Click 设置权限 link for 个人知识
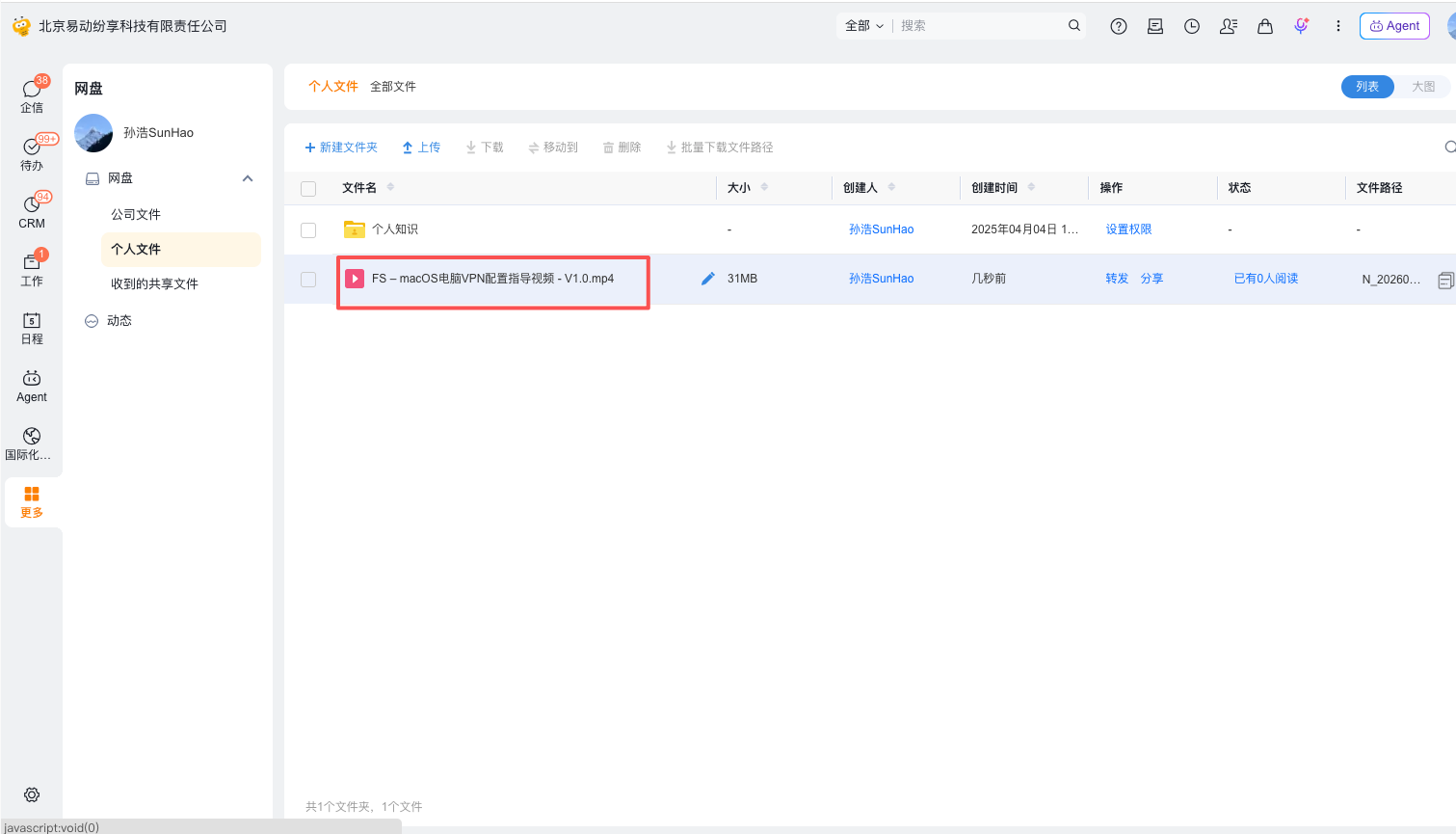Viewport: 1456px width, 834px height. (x=1128, y=229)
